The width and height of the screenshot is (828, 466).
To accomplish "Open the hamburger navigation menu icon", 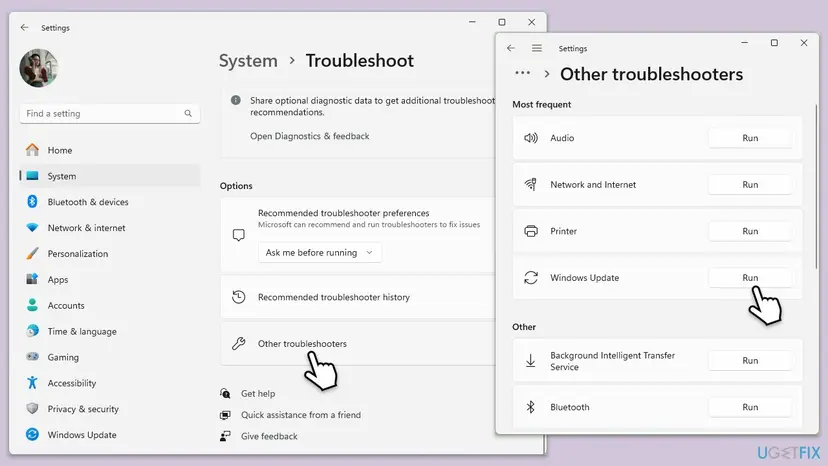I will coord(537,48).
